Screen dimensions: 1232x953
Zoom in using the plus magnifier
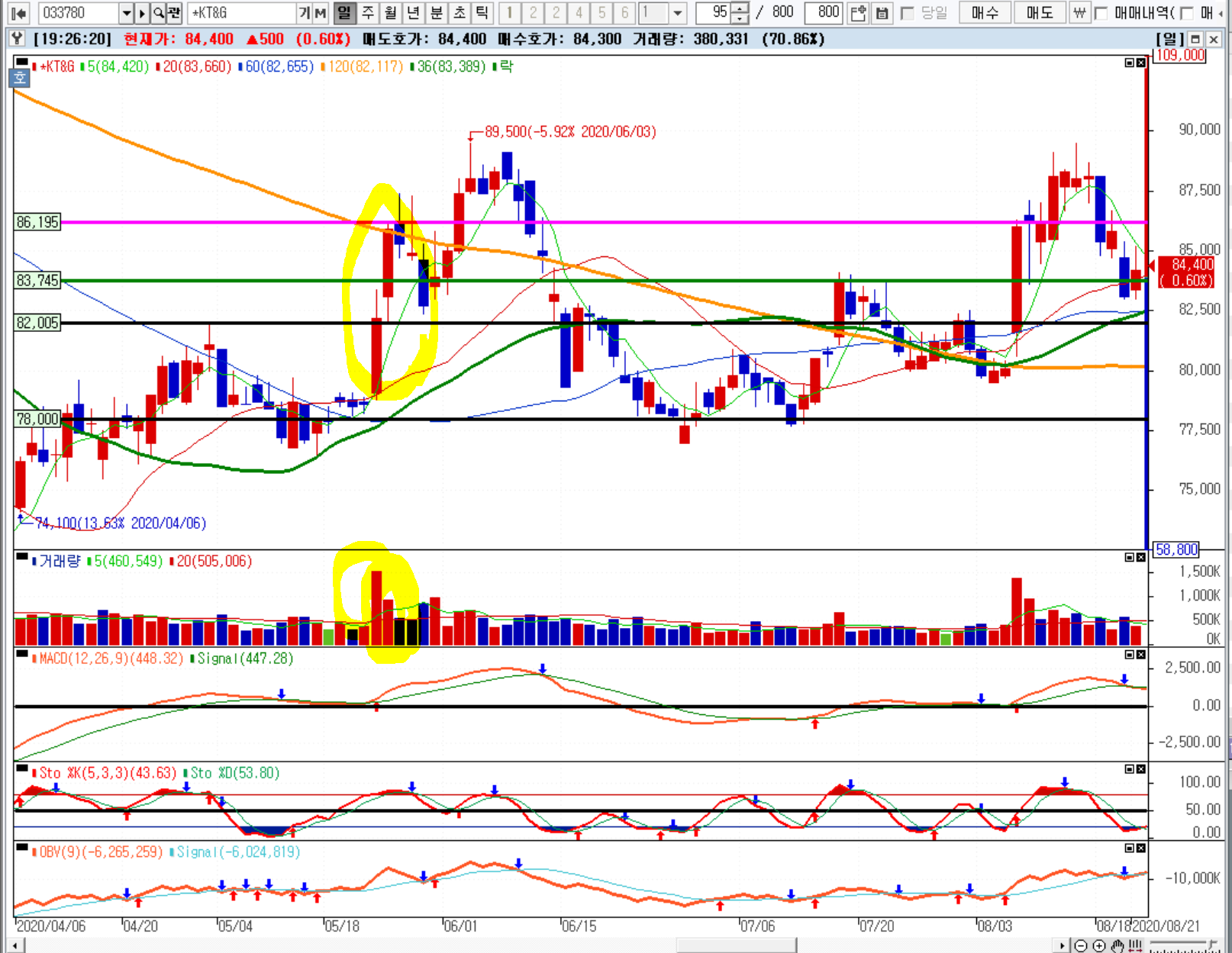pyautogui.click(x=1099, y=946)
